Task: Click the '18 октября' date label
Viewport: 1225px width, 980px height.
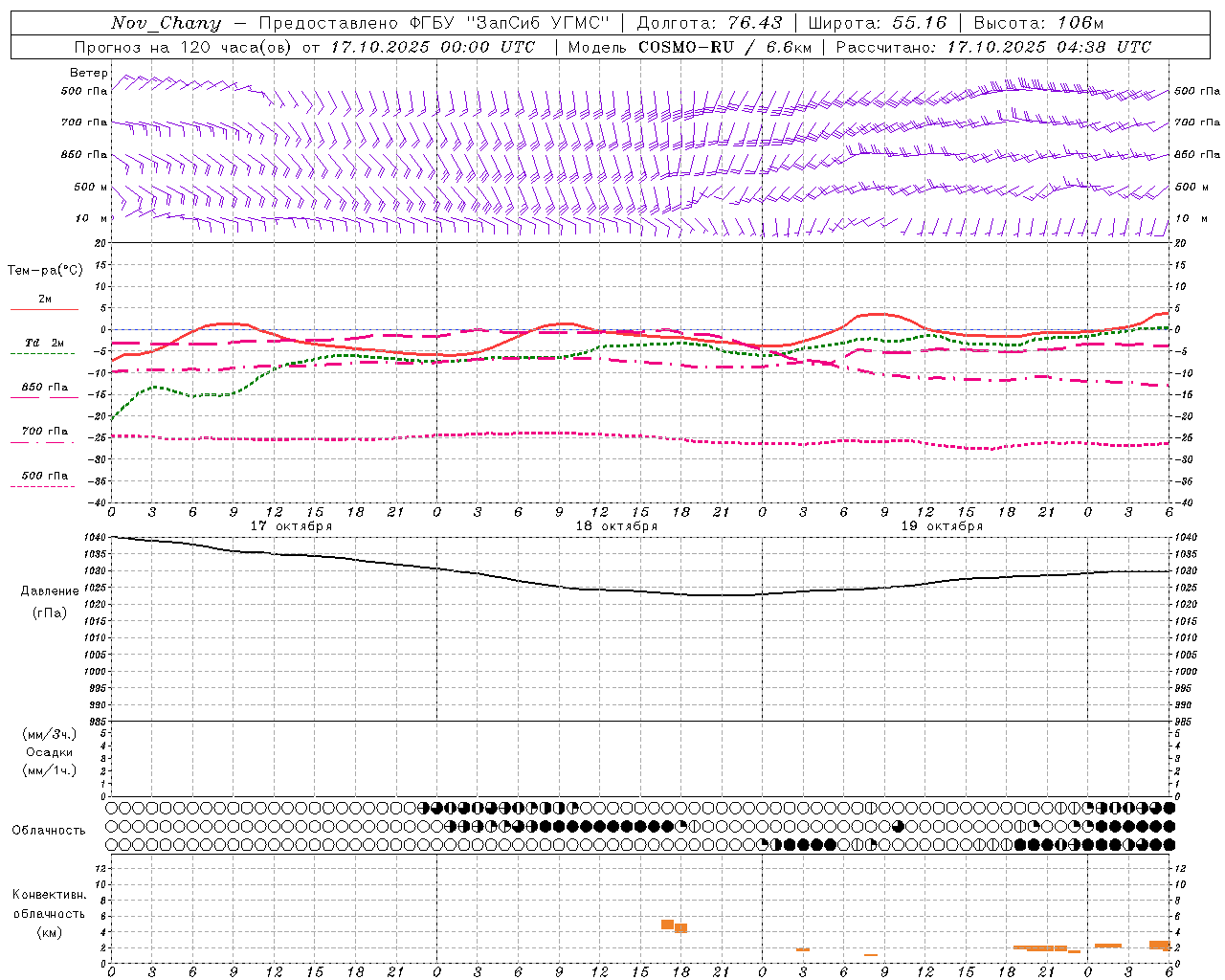Action: (x=616, y=526)
